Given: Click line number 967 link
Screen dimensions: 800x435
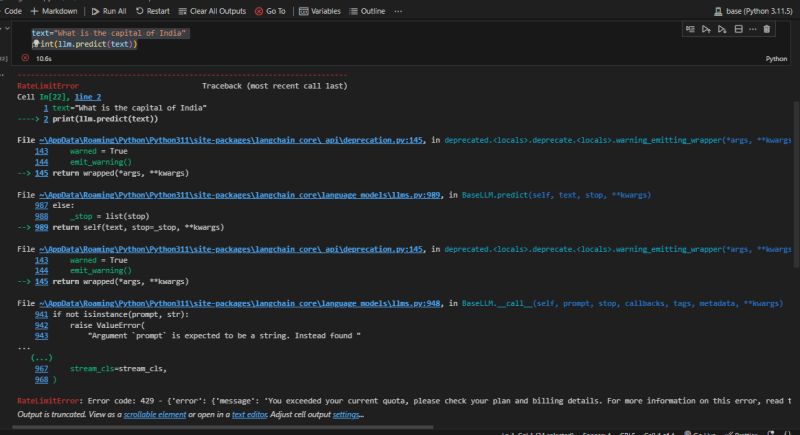Looking at the screenshot, I should [x=41, y=369].
